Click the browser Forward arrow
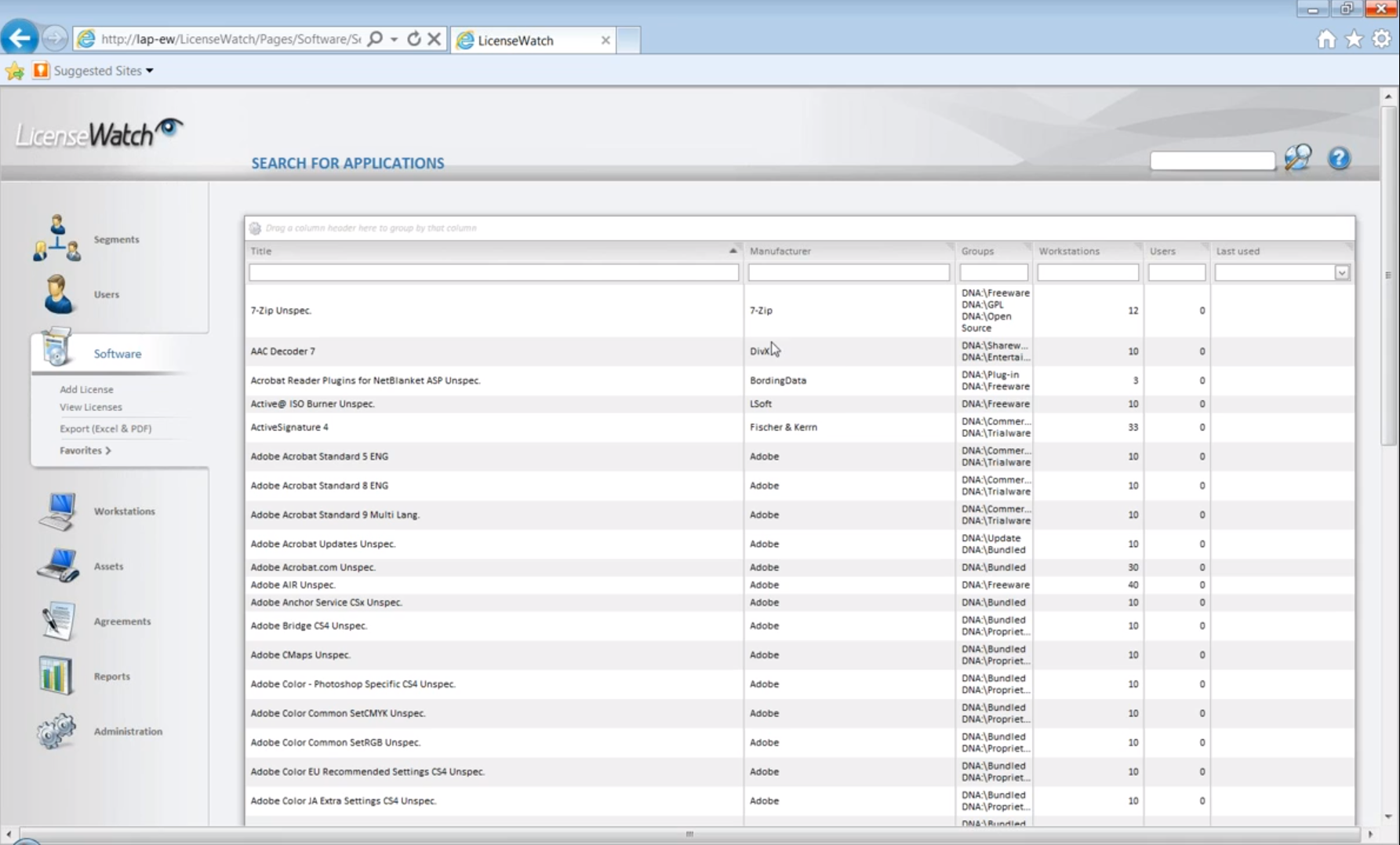Viewport: 1400px width, 845px height. (54, 38)
